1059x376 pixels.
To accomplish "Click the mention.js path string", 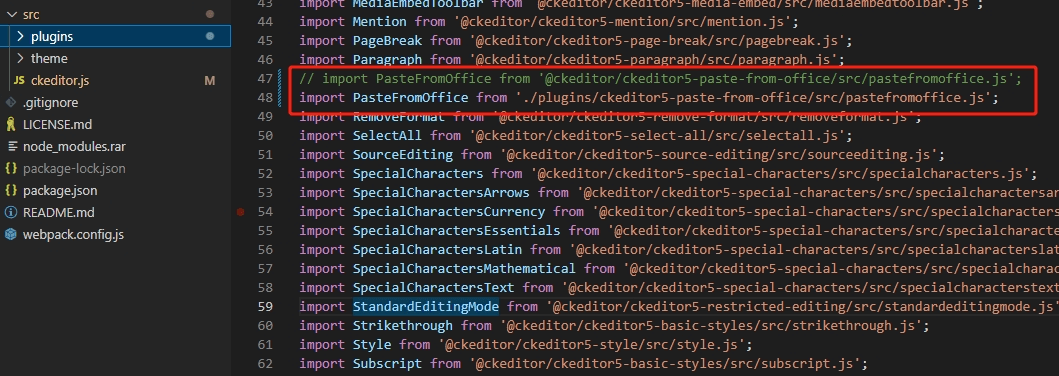I will pos(625,22).
